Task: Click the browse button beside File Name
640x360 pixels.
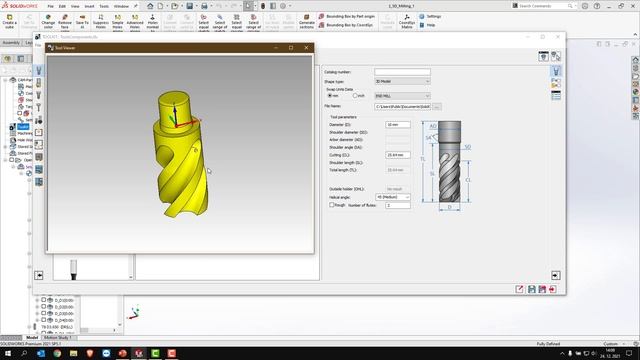Action: click(437, 107)
